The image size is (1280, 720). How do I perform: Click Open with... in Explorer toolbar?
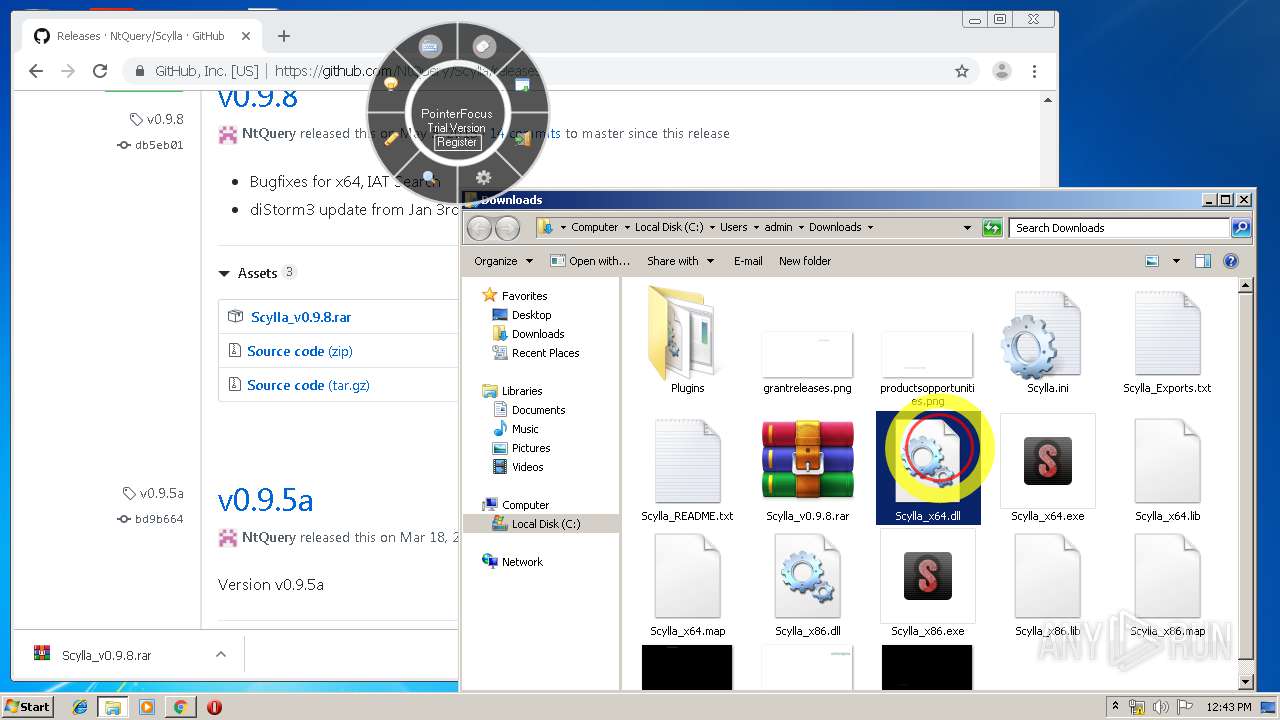590,261
